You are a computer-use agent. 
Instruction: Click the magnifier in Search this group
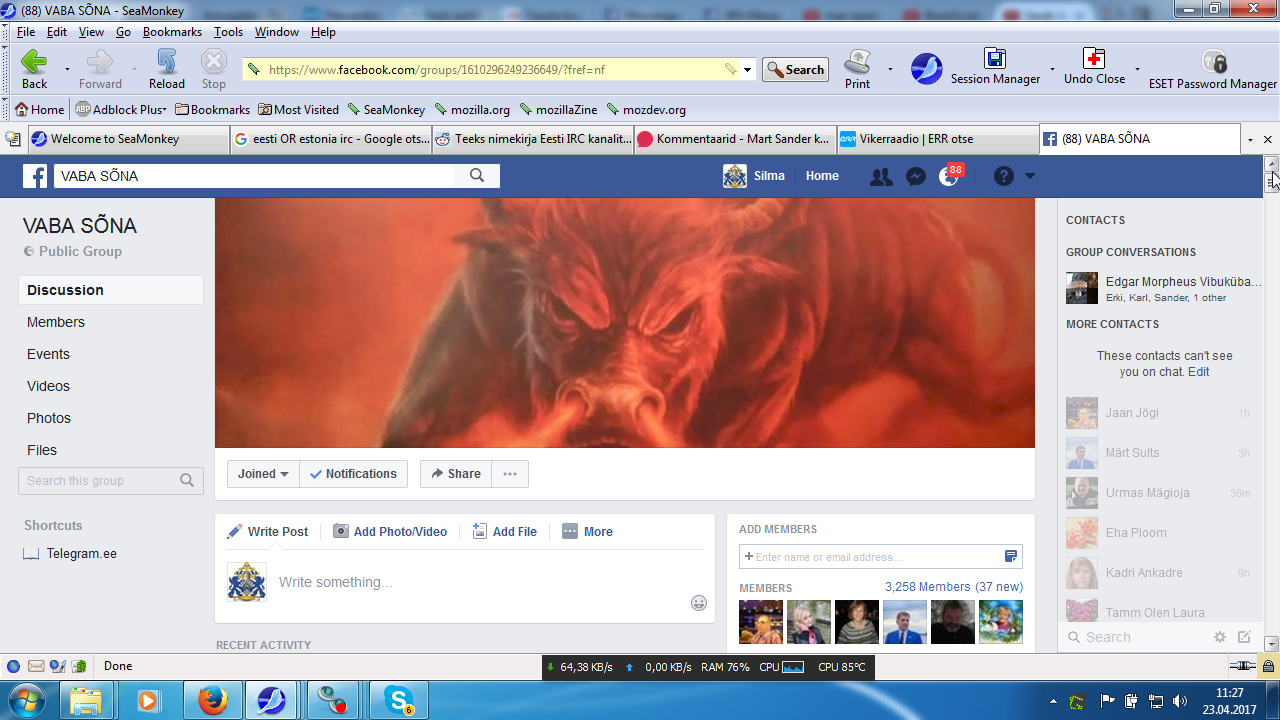[187, 481]
